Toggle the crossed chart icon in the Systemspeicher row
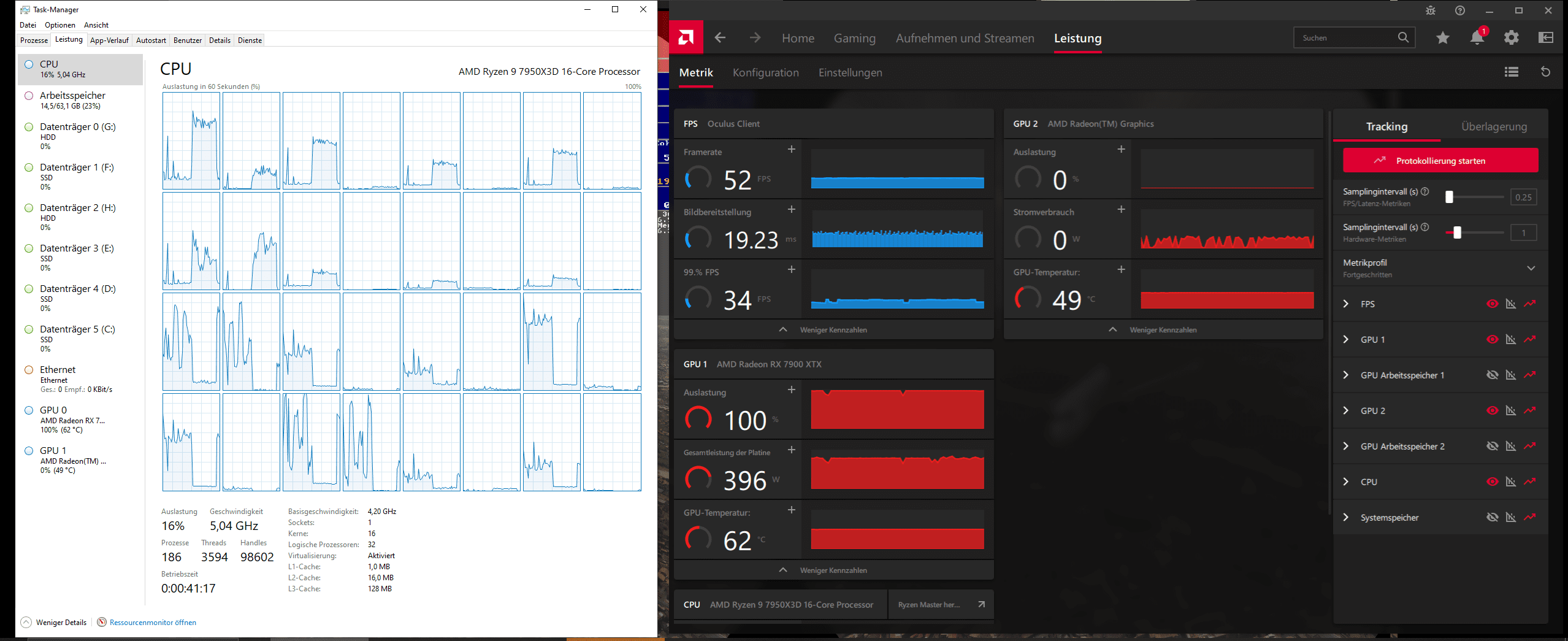The height and width of the screenshot is (641, 1568). click(x=1511, y=517)
